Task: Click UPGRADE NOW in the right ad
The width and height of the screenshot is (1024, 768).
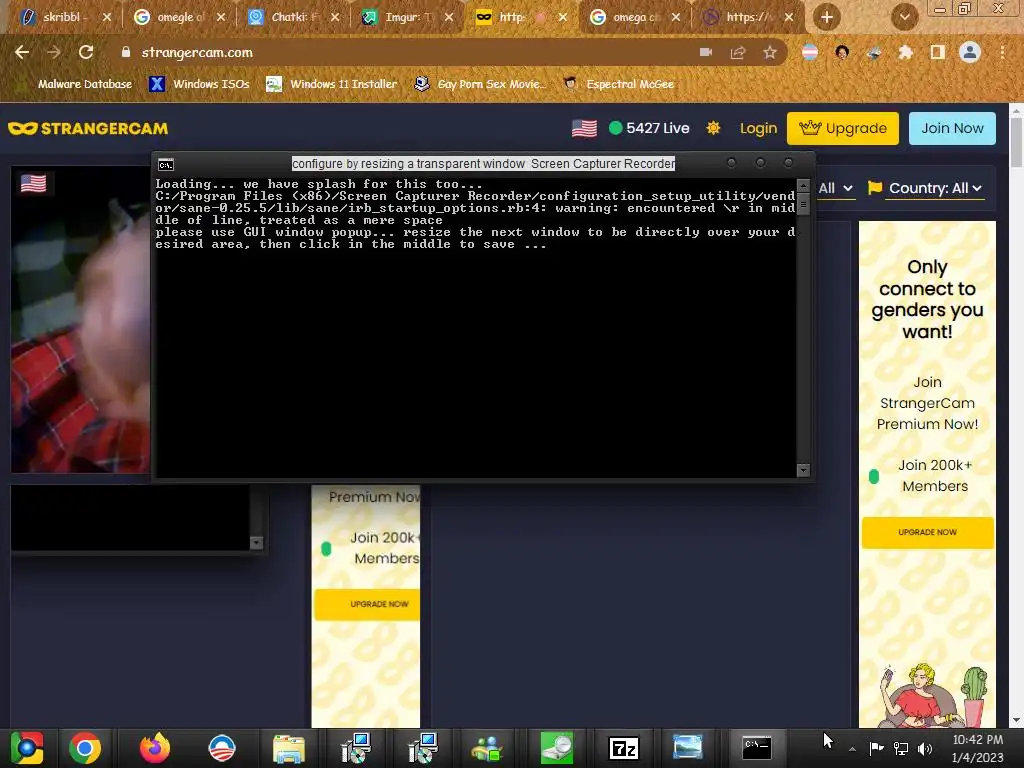Action: pyautogui.click(x=927, y=532)
